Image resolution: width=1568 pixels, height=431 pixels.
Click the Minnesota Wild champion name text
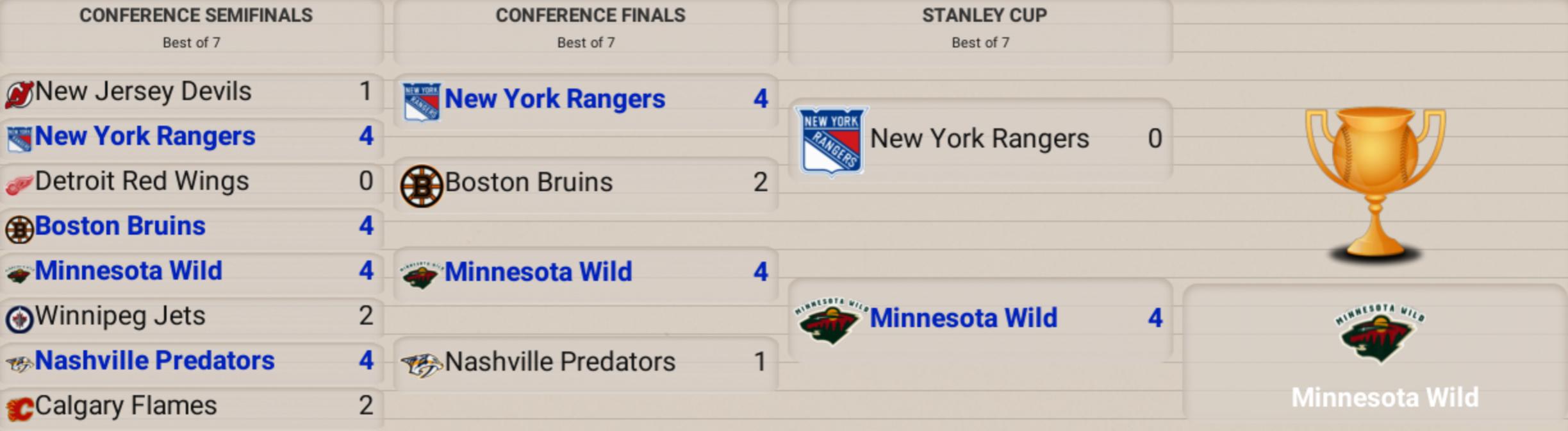click(x=1385, y=398)
